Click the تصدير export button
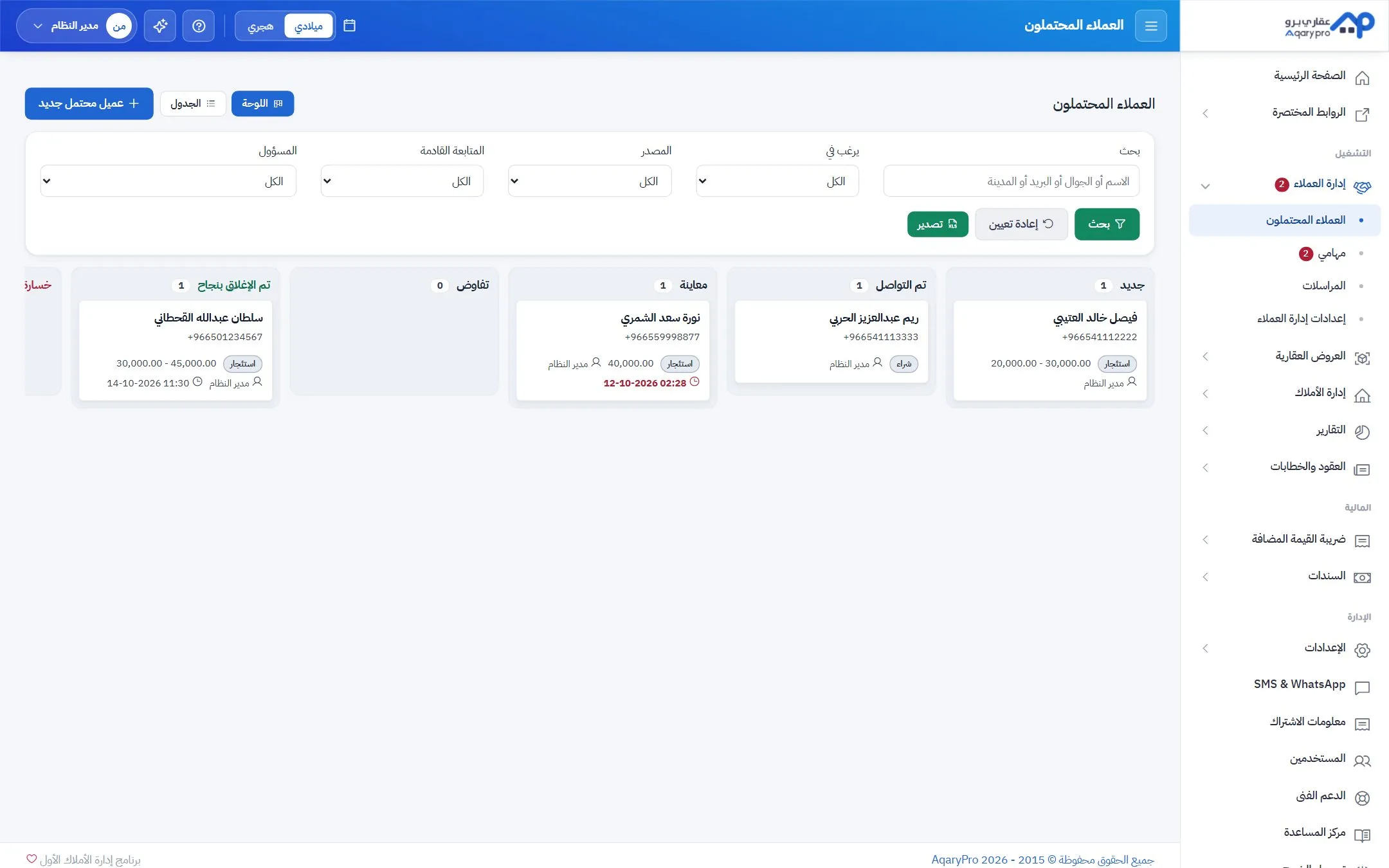Image resolution: width=1389 pixels, height=868 pixels. (x=938, y=224)
